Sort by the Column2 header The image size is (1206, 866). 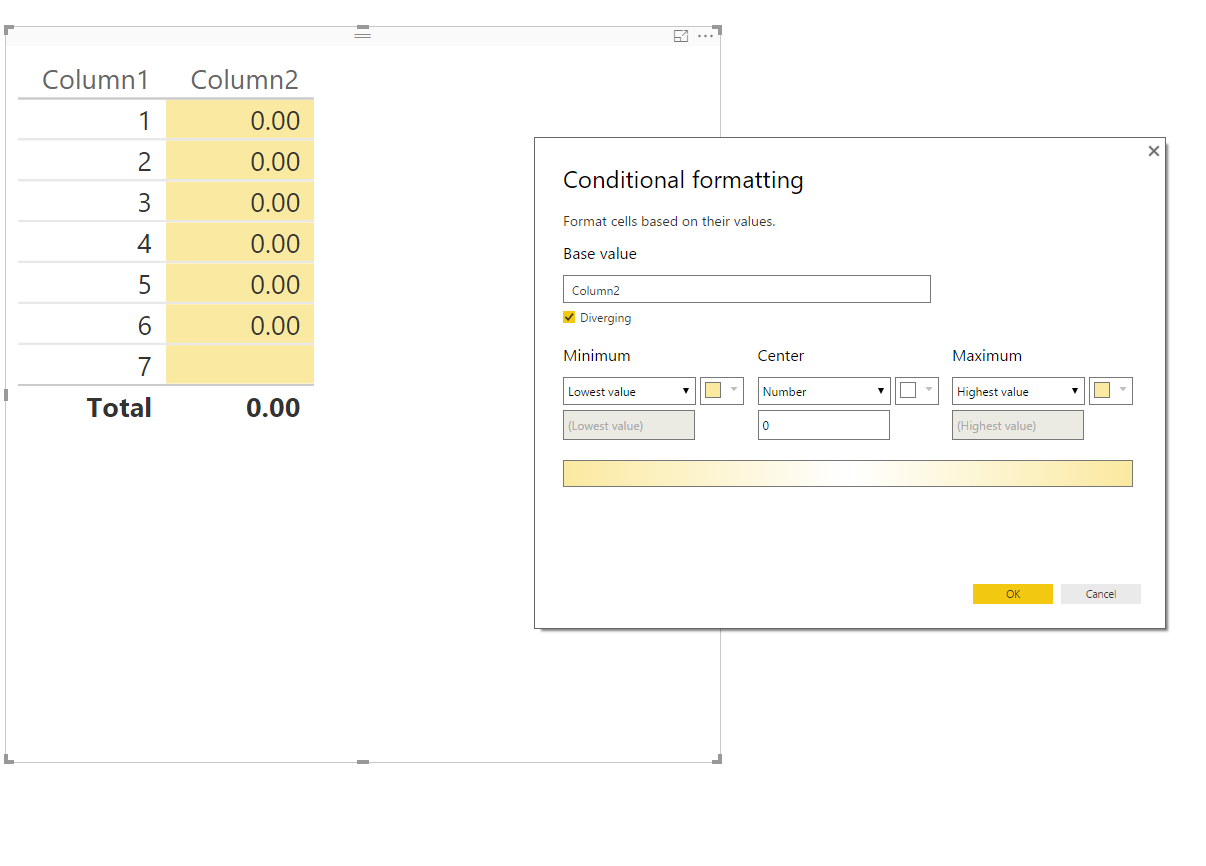245,80
